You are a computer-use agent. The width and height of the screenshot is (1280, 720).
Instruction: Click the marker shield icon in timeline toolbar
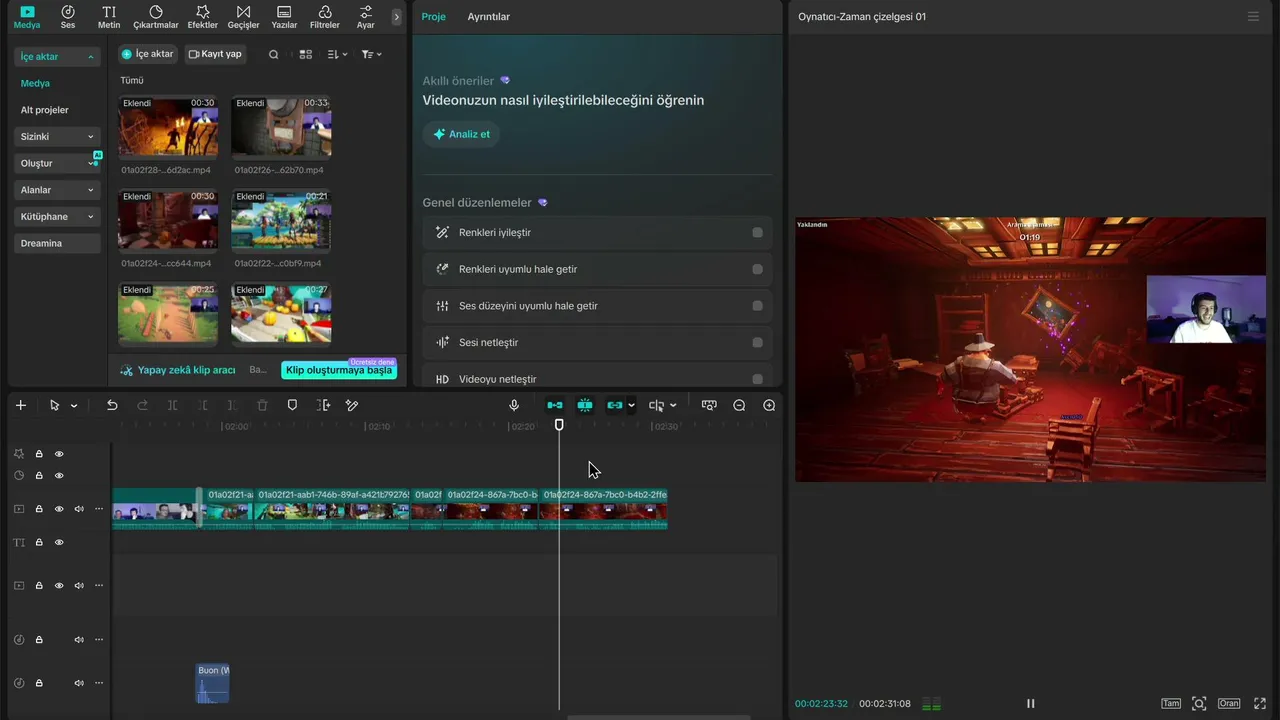click(292, 405)
